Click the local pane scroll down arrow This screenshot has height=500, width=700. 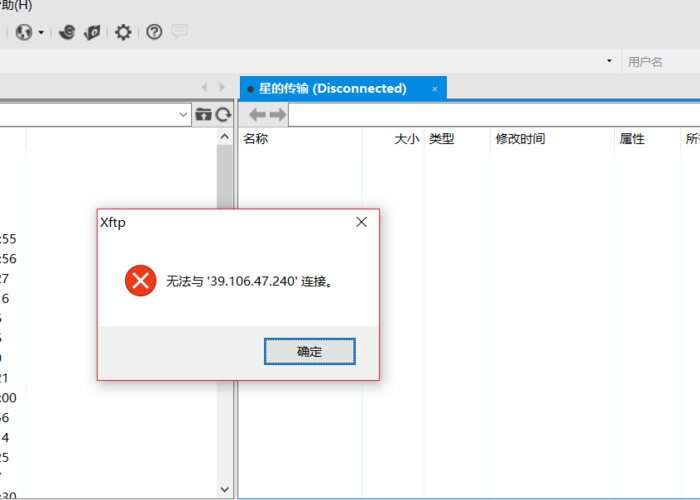(x=225, y=489)
